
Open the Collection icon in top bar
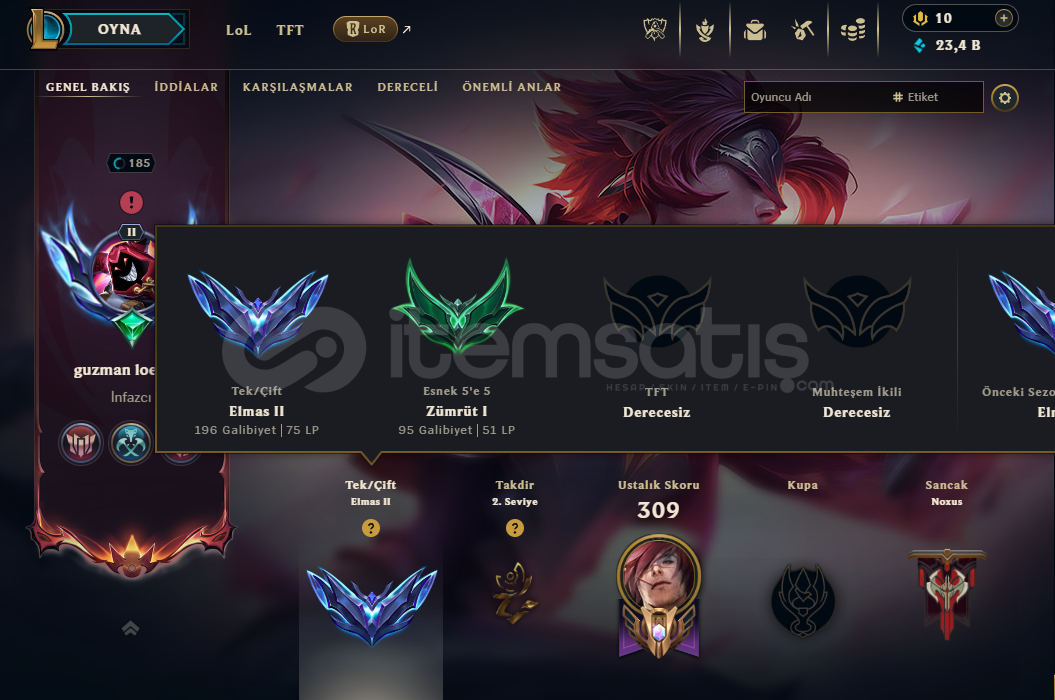(704, 30)
